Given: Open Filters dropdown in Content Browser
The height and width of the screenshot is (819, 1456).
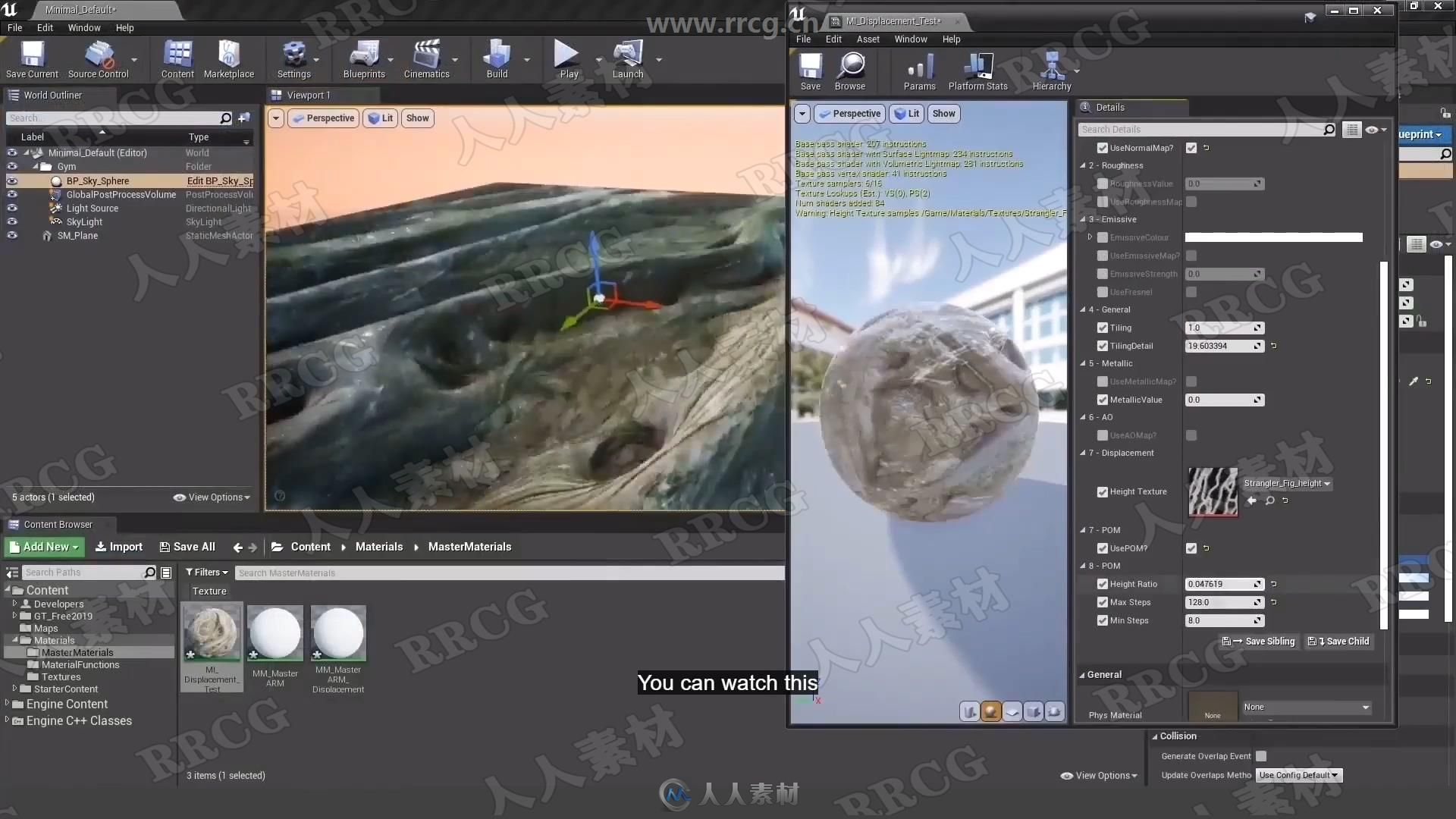Looking at the screenshot, I should coord(206,573).
